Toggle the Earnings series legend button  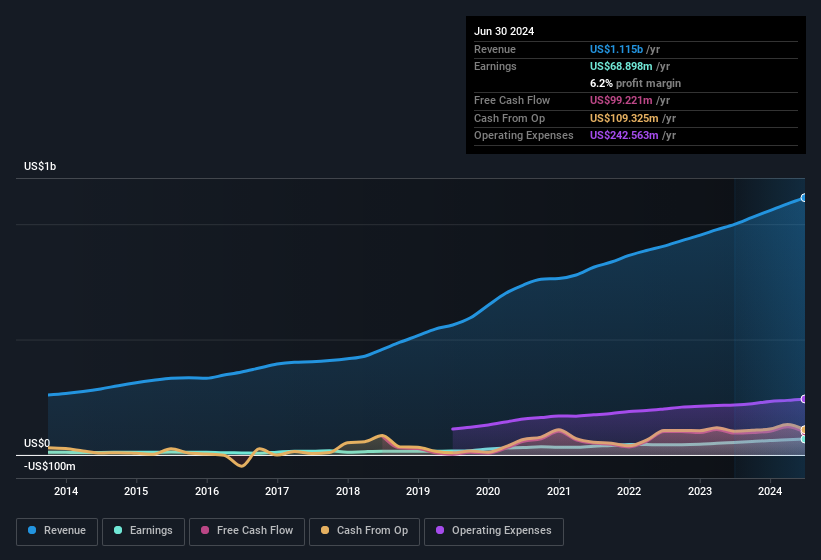(143, 532)
